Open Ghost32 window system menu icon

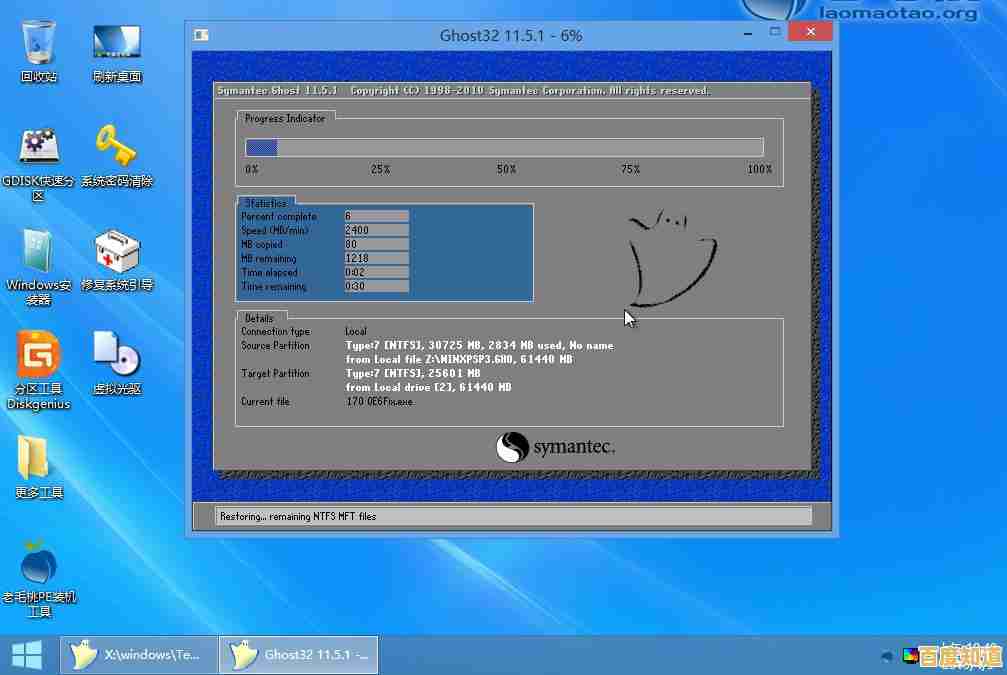(x=201, y=35)
